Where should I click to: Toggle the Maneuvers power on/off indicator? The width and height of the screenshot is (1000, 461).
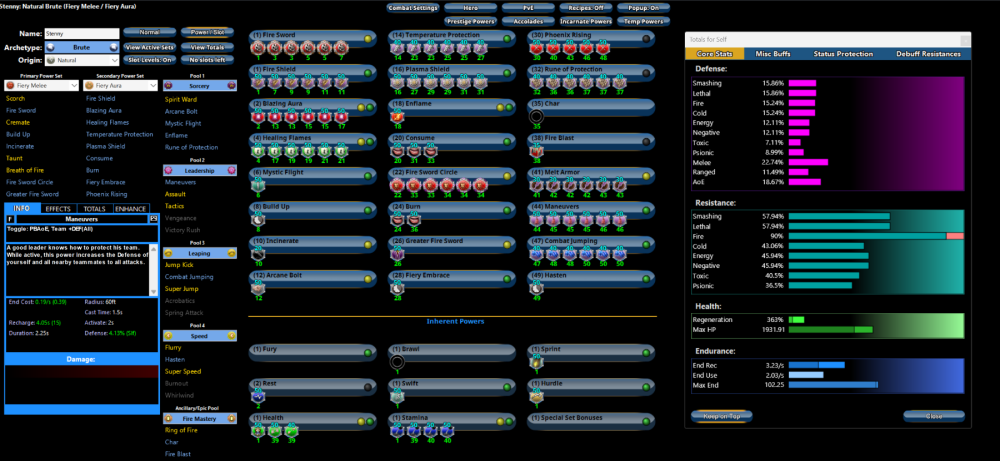(x=647, y=207)
